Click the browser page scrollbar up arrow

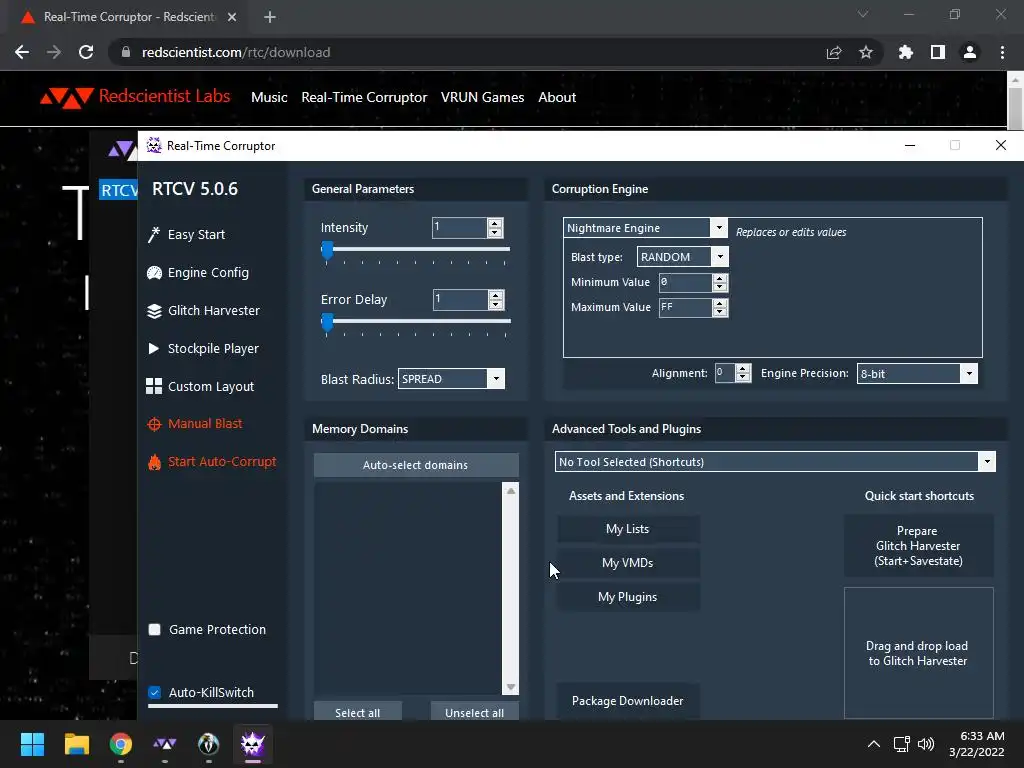click(1015, 80)
